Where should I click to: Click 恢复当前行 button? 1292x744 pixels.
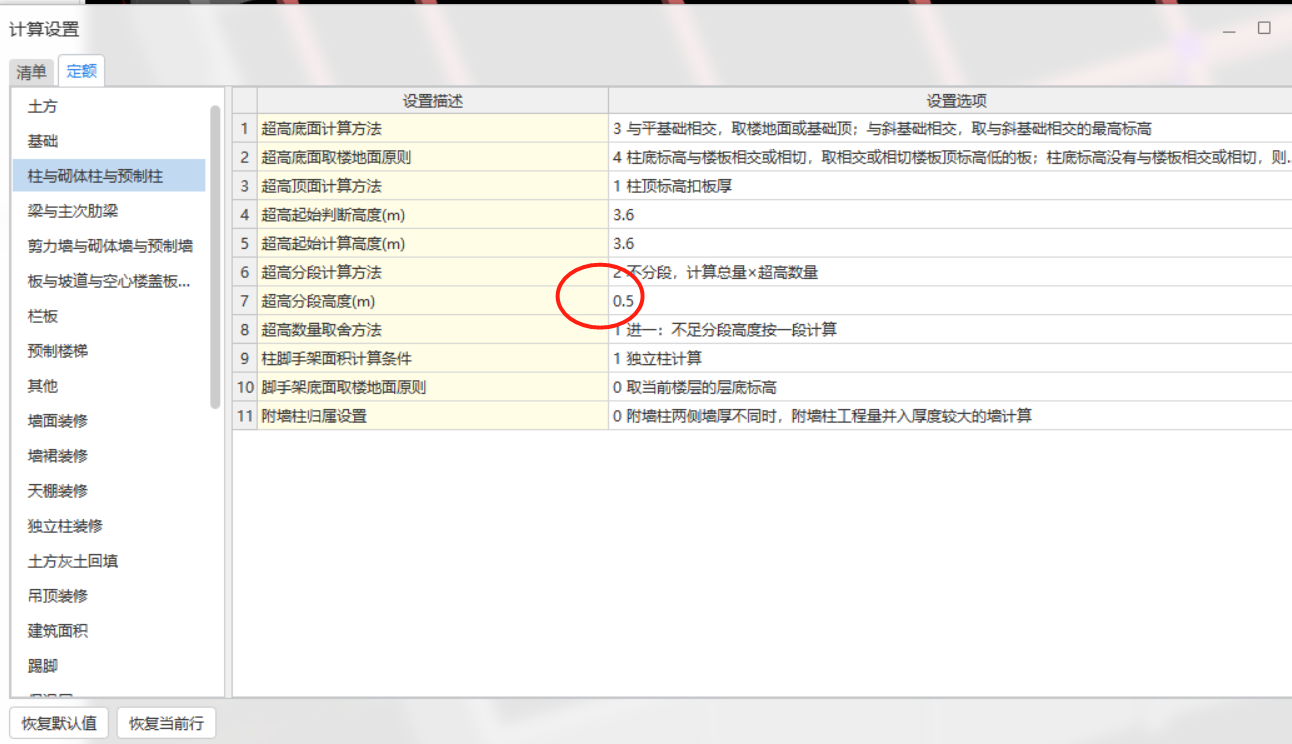point(166,723)
